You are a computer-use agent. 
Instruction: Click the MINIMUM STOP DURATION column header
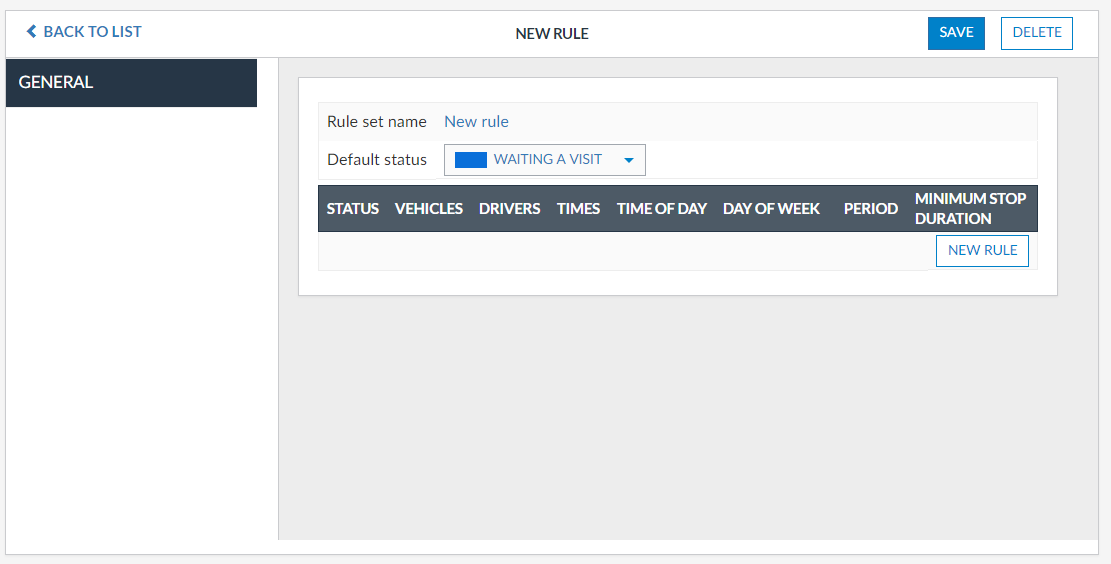tap(969, 209)
